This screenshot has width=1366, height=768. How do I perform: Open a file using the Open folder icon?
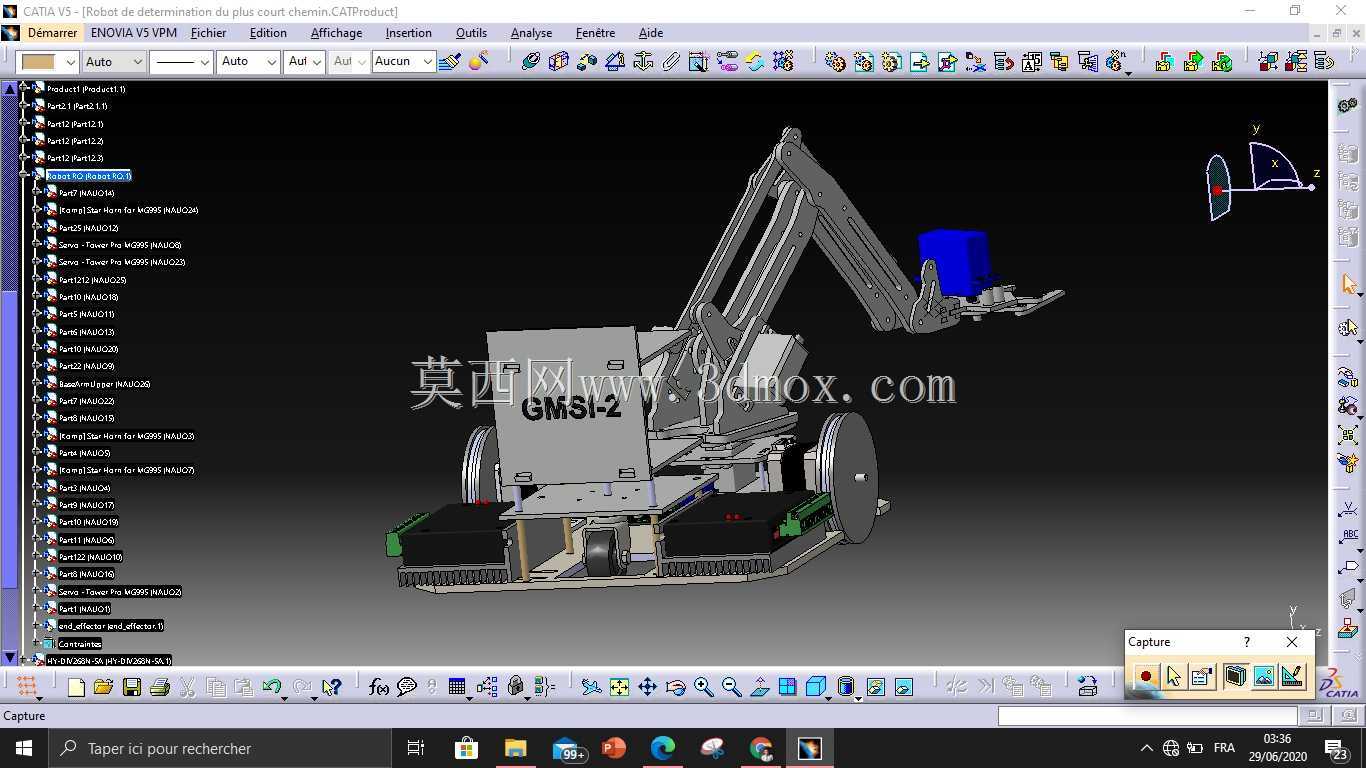pyautogui.click(x=103, y=687)
